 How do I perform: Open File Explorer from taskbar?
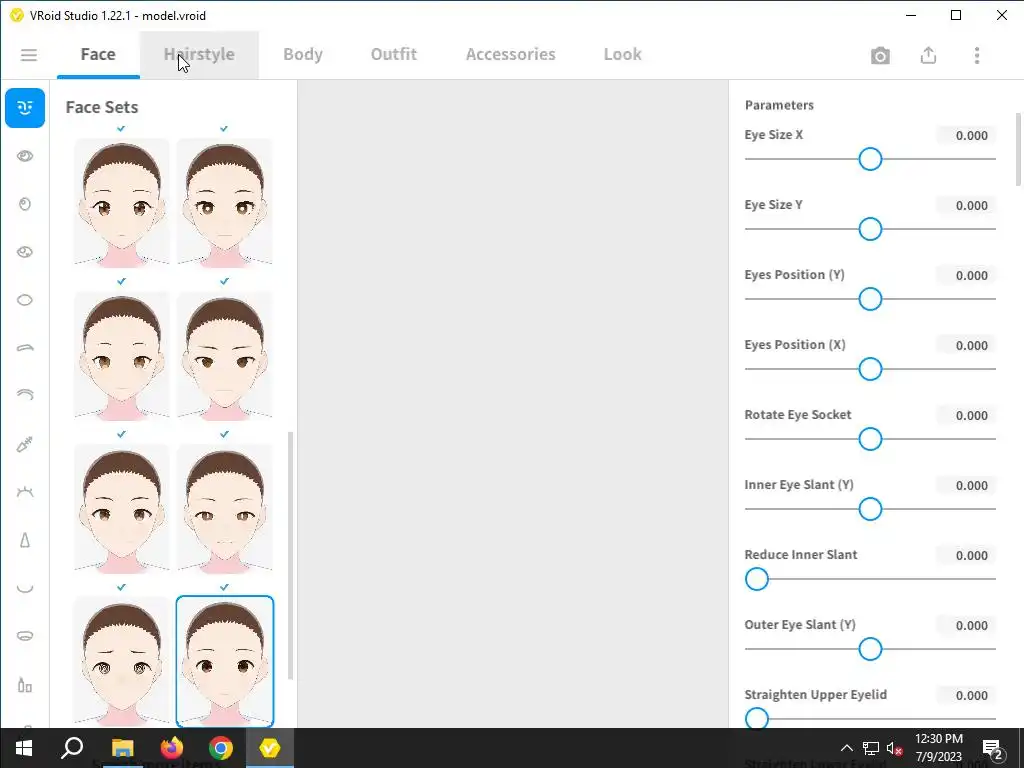[x=122, y=748]
